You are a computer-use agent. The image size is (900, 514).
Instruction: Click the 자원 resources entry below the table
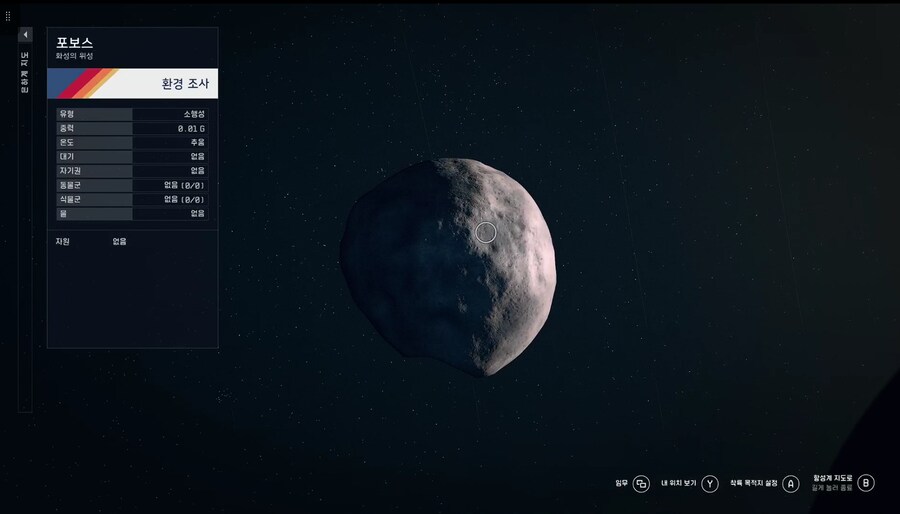click(62, 241)
